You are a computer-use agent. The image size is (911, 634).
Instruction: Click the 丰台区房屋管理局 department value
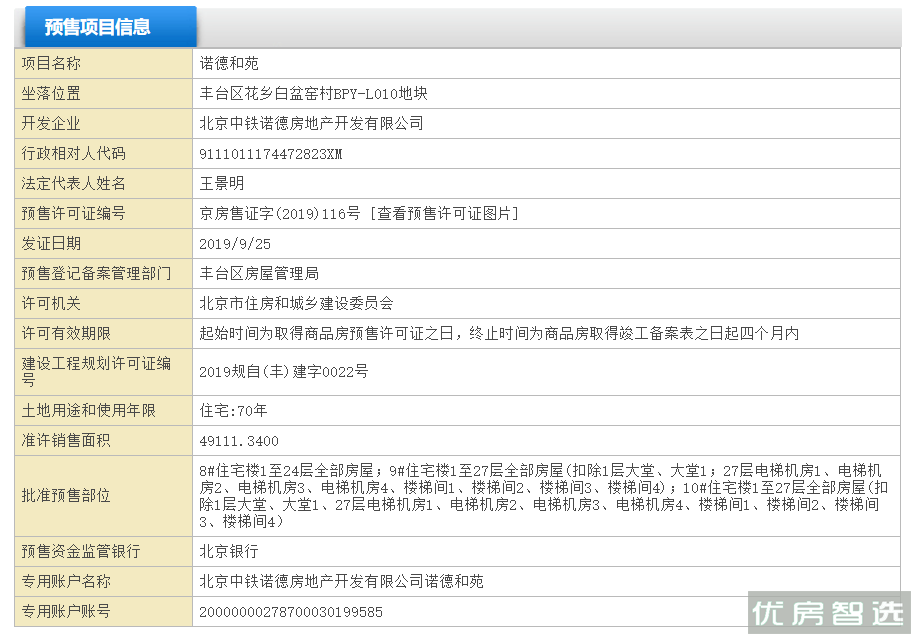(259, 274)
